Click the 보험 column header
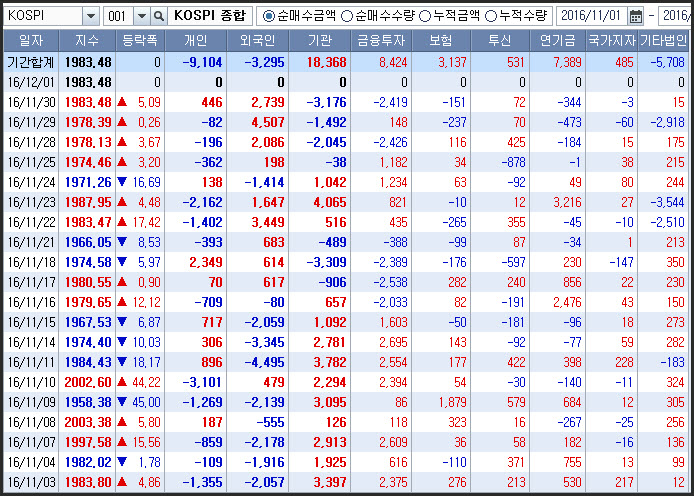The image size is (694, 496). (x=441, y=41)
